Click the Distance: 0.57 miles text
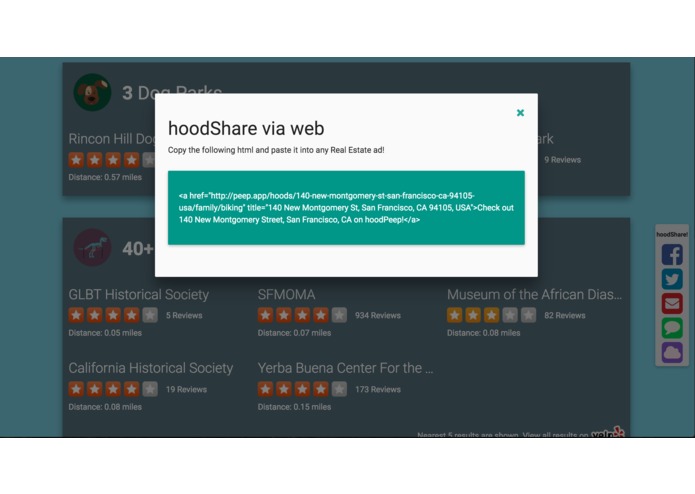The width and height of the screenshot is (695, 494). click(x=105, y=177)
